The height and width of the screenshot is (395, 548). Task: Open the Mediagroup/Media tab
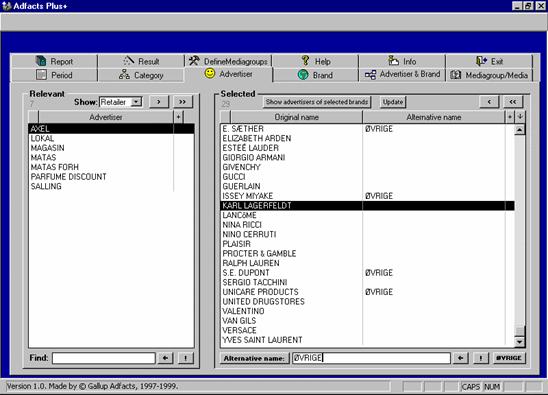(x=489, y=75)
